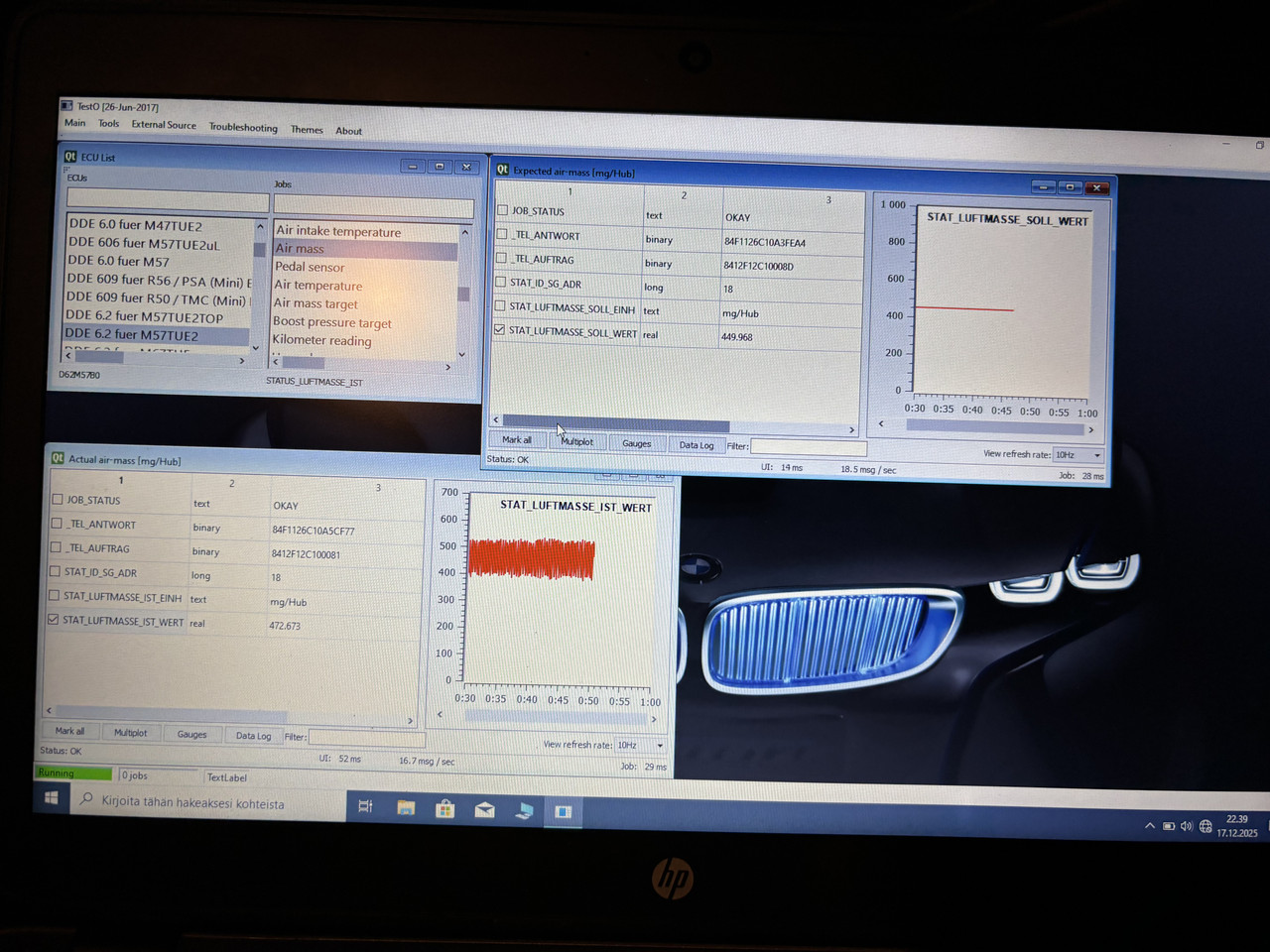Toggle _TEL_AUFTRAG checkbox in Expected air-mass window

pos(501,258)
